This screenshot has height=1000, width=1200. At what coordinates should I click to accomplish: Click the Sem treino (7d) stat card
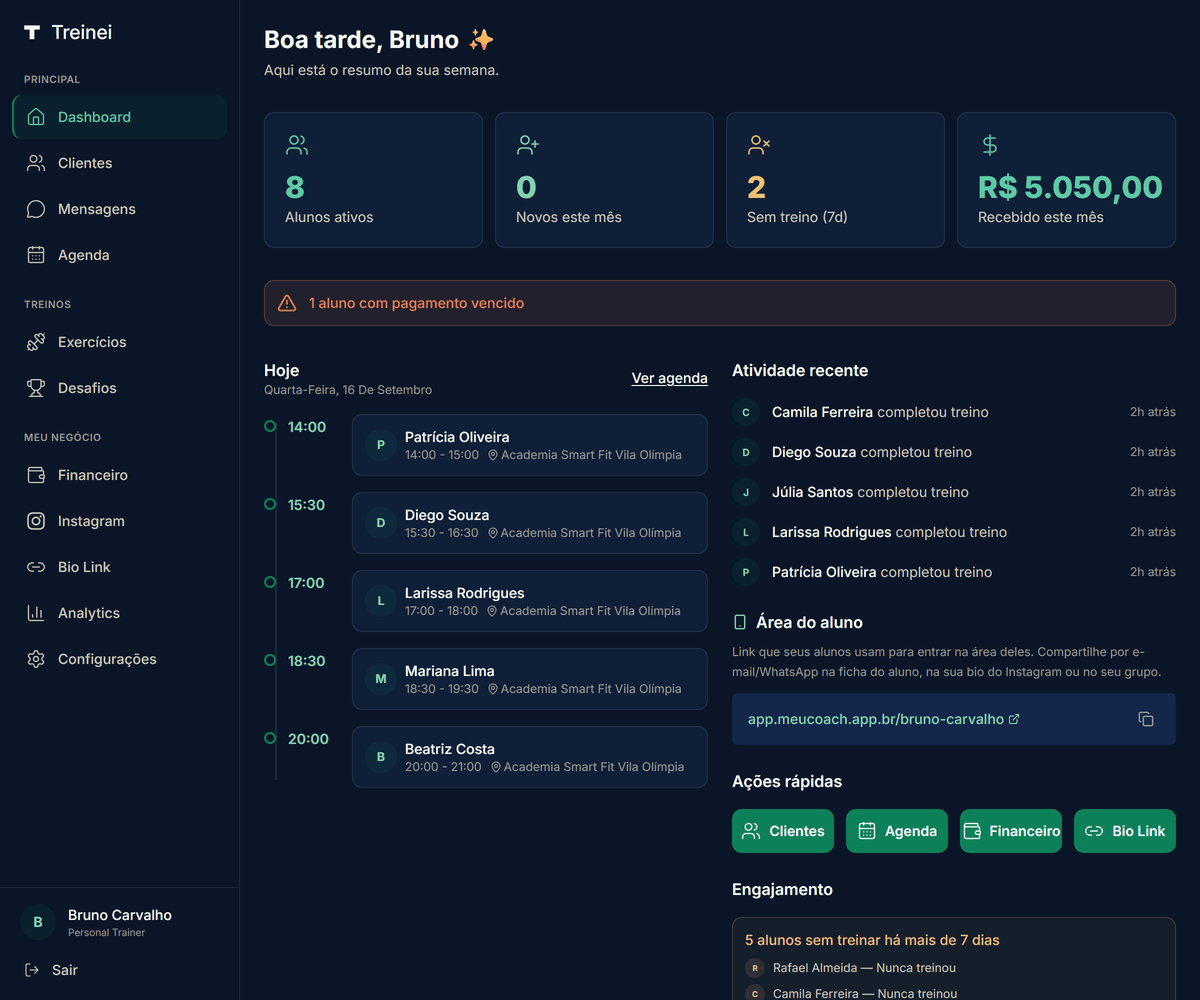[835, 180]
